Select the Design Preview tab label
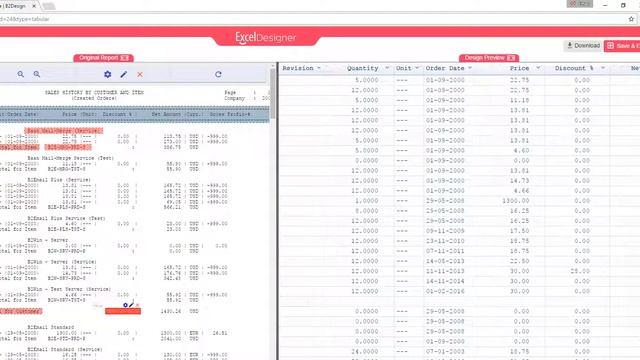The height and width of the screenshot is (360, 640). pyautogui.click(x=484, y=58)
